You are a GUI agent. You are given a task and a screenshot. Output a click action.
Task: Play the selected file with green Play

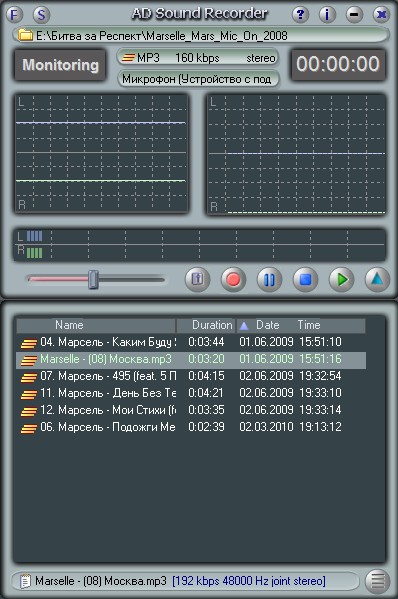[x=341, y=279]
